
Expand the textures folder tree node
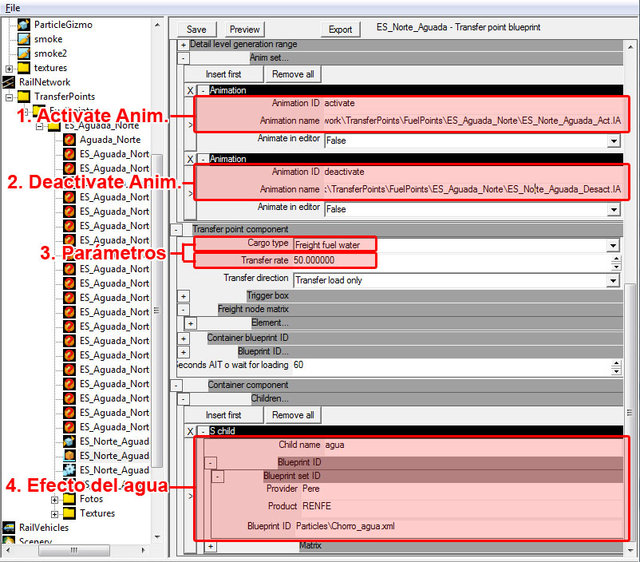coord(9,68)
